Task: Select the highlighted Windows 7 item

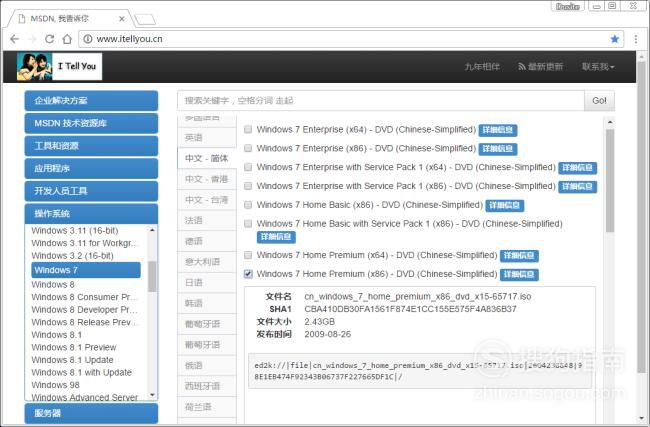Action: (x=86, y=270)
